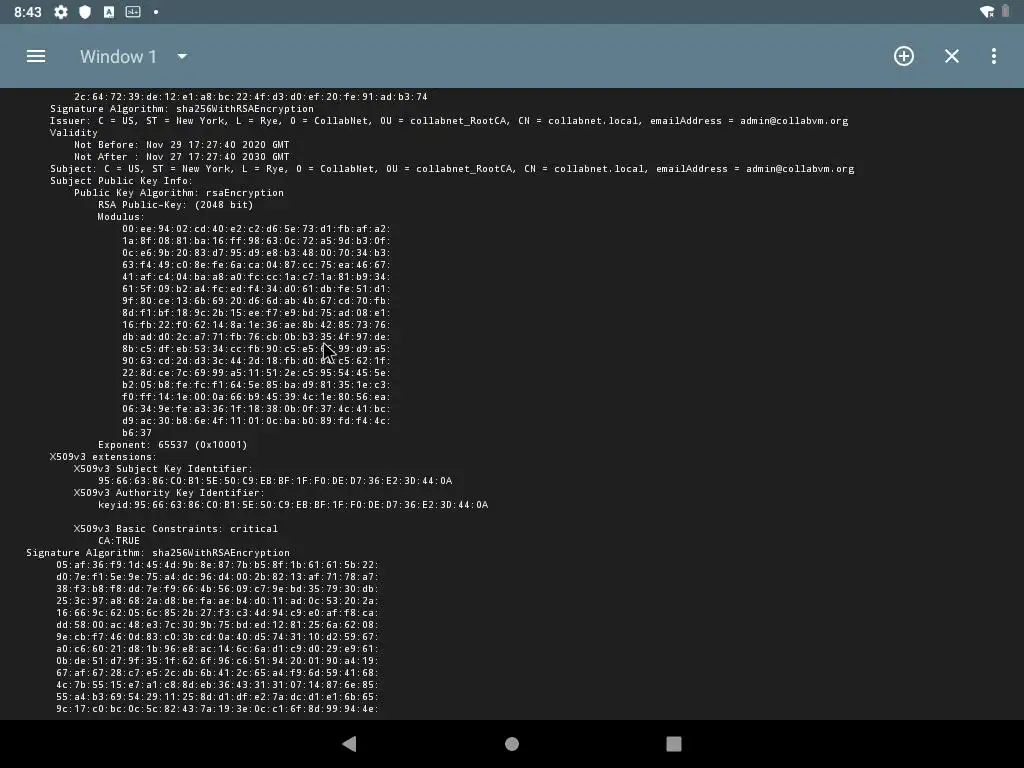Click 'Subject Public Key Info:' line

pyautogui.click(x=121, y=181)
